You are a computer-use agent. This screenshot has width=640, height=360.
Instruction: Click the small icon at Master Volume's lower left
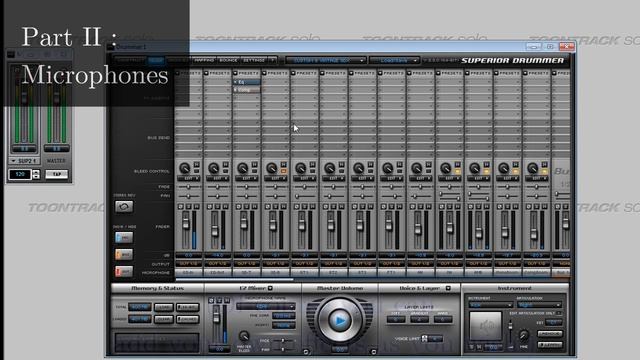coord(306,351)
